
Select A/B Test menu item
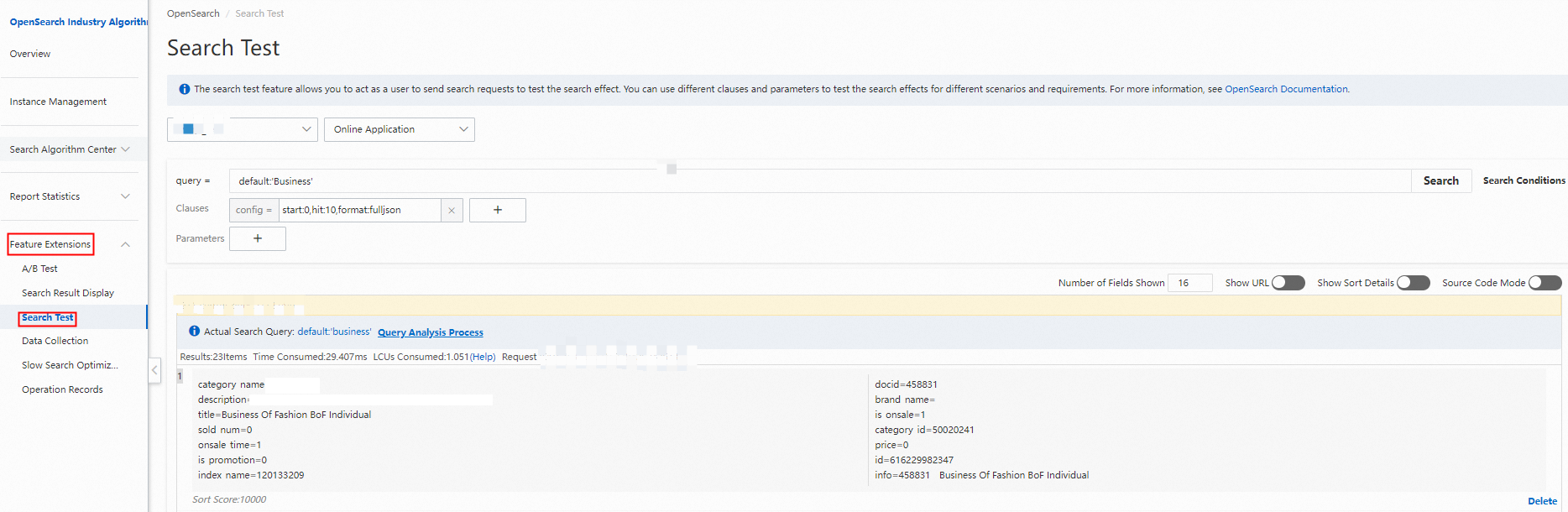39,269
